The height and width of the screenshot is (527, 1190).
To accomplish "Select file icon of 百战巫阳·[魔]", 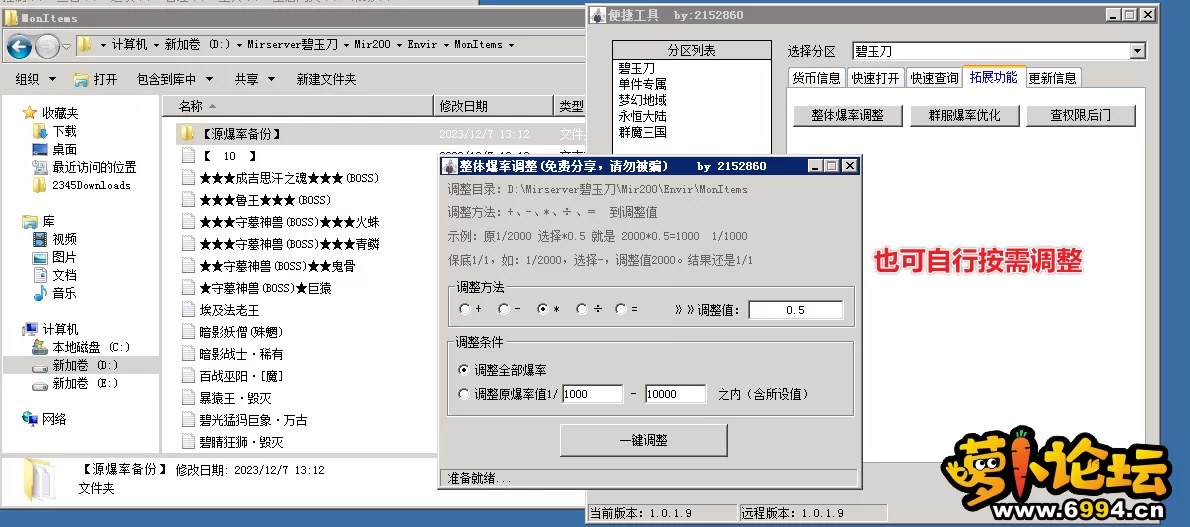I will 188,376.
